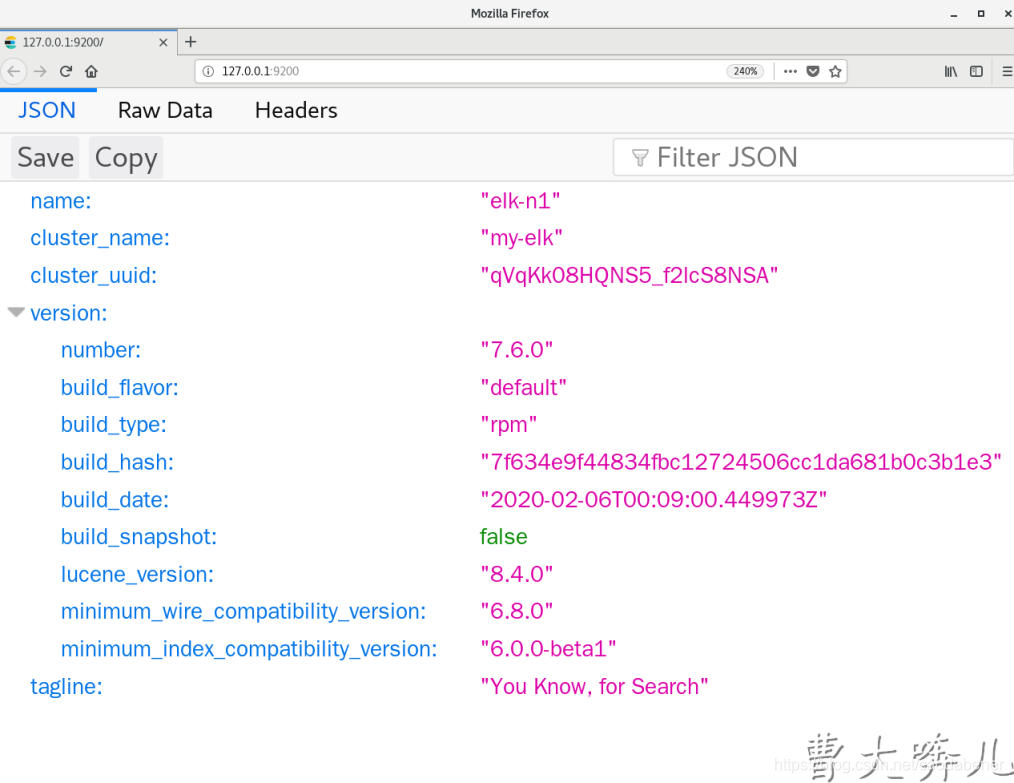The image size is (1014, 783).
Task: Select the tagline key
Action: 67,686
